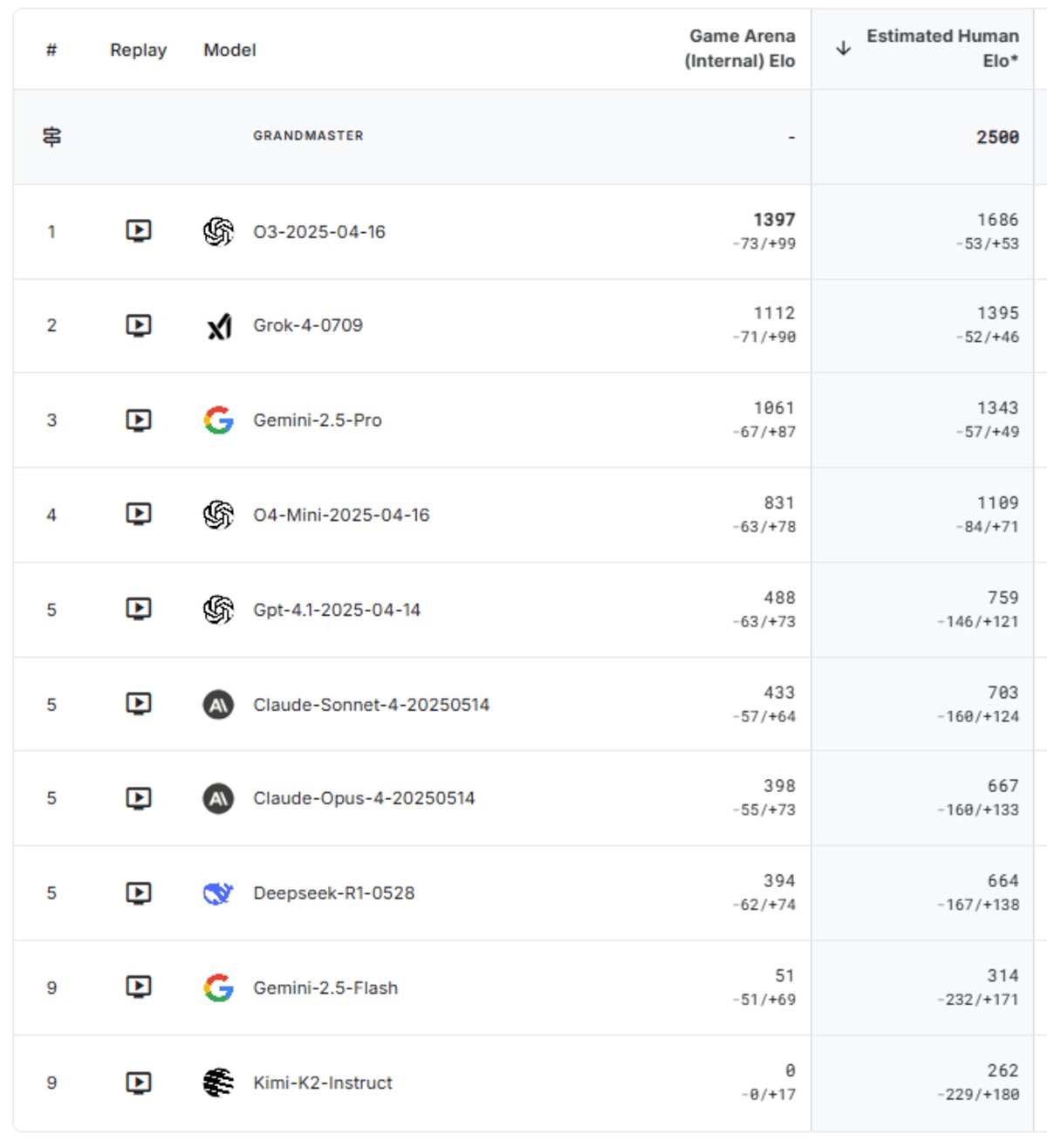Click the sort arrow beside Estimated Human Elo

(843, 49)
